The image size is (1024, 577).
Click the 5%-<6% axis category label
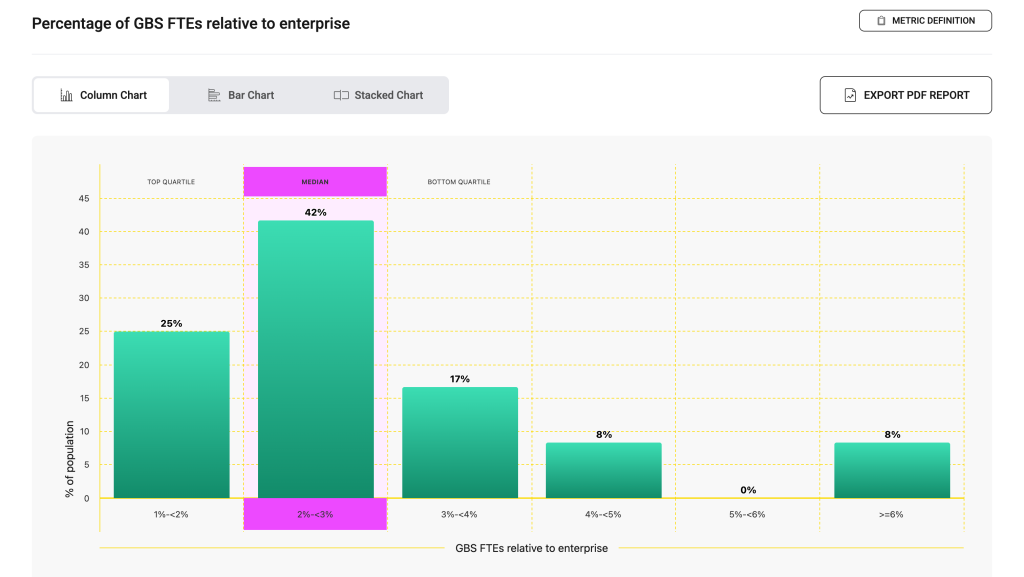[x=748, y=514]
